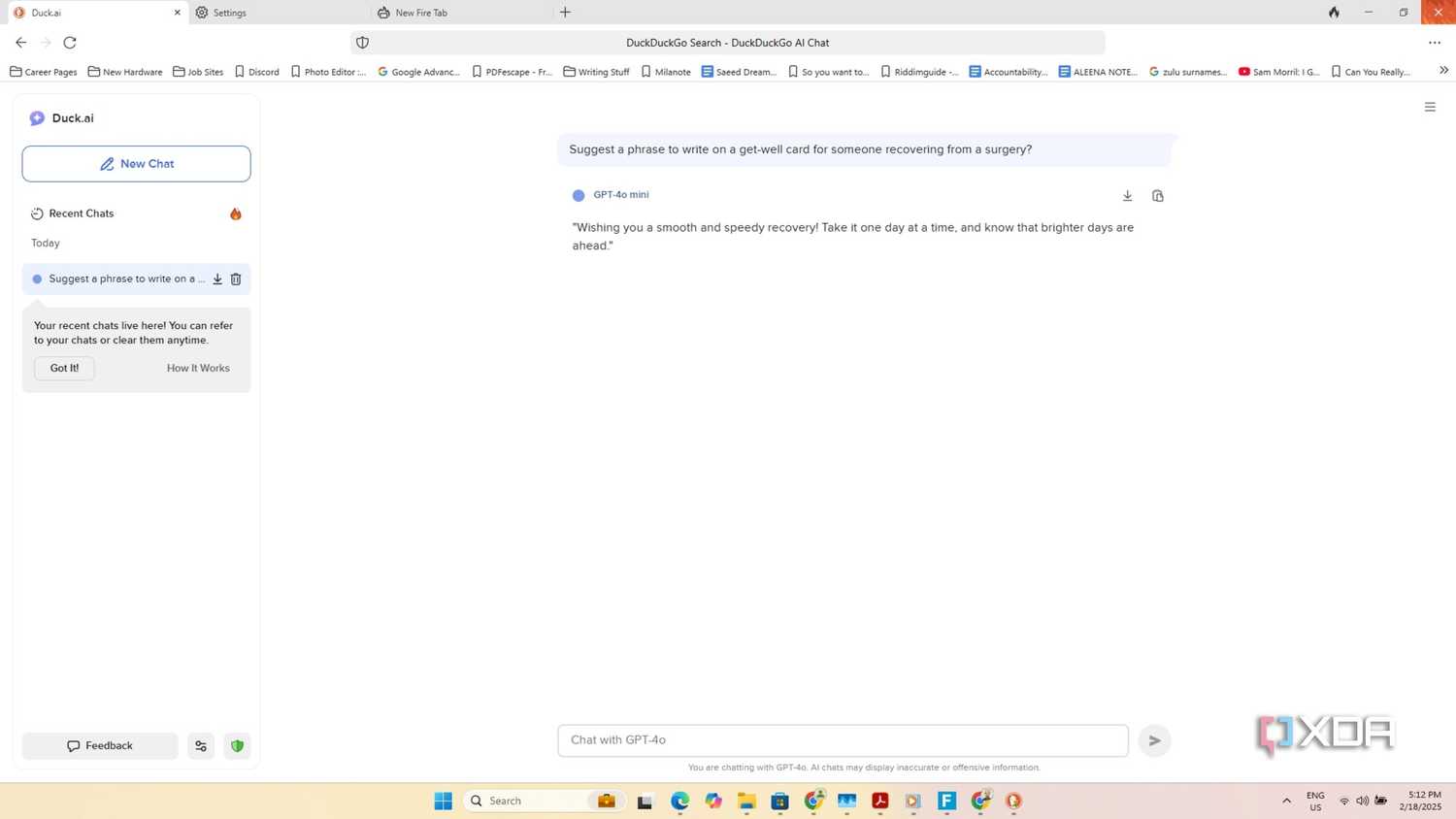Open File Explorer from taskbar
Screen dimensions: 1456x819
click(746, 801)
